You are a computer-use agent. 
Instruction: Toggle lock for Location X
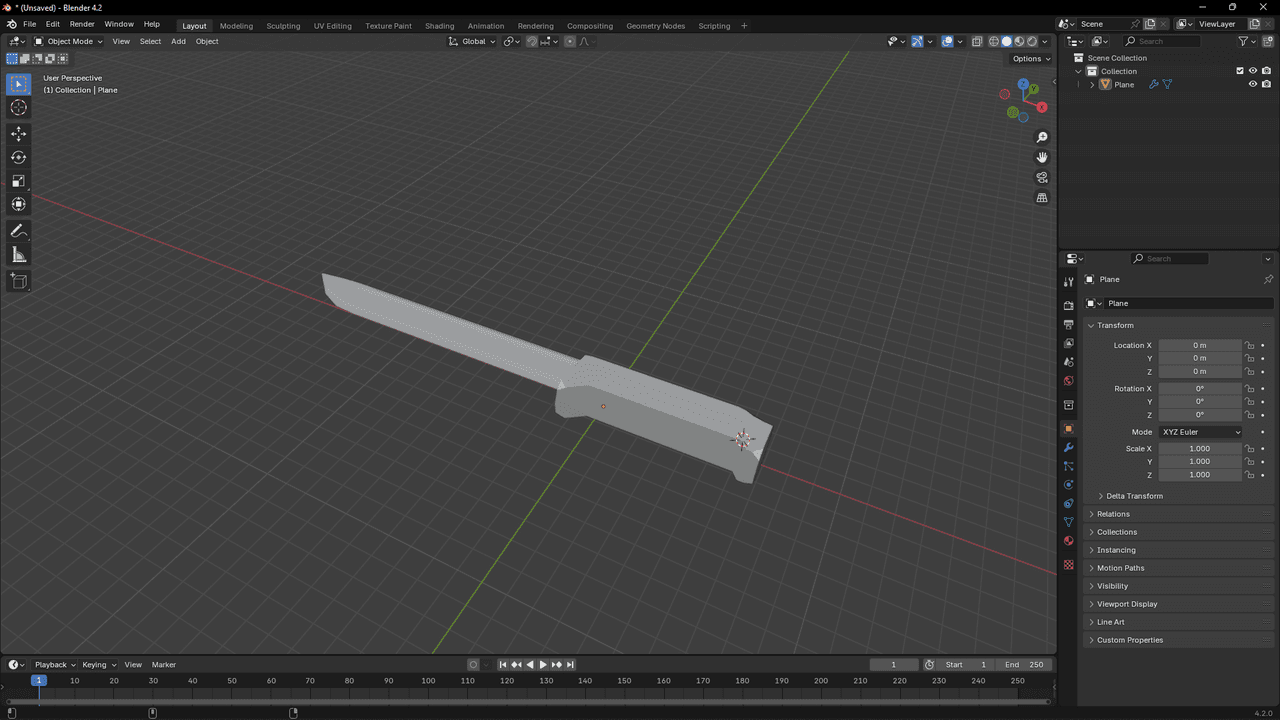(x=1249, y=345)
